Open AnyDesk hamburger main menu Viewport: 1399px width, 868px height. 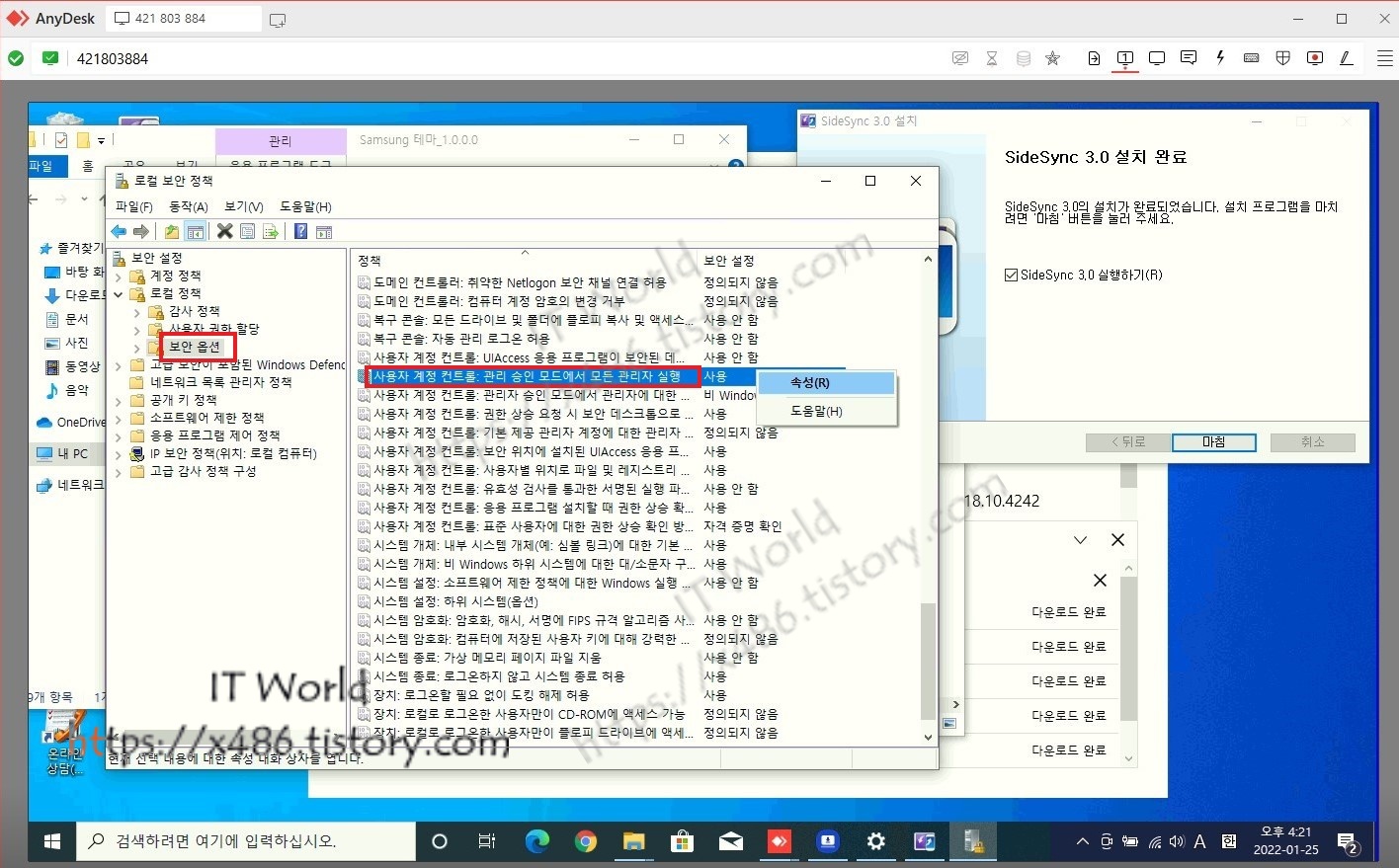click(1385, 58)
